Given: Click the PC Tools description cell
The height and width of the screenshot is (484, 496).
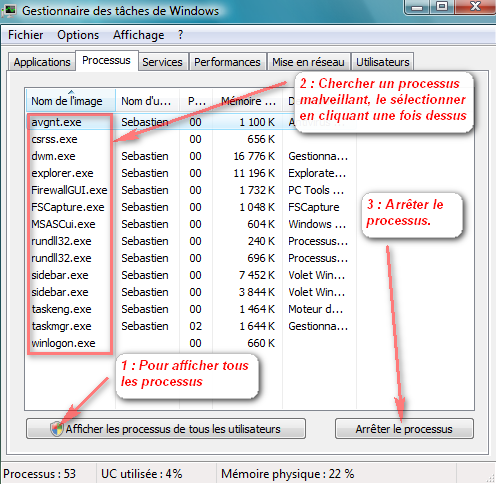Looking at the screenshot, I should 316,190.
